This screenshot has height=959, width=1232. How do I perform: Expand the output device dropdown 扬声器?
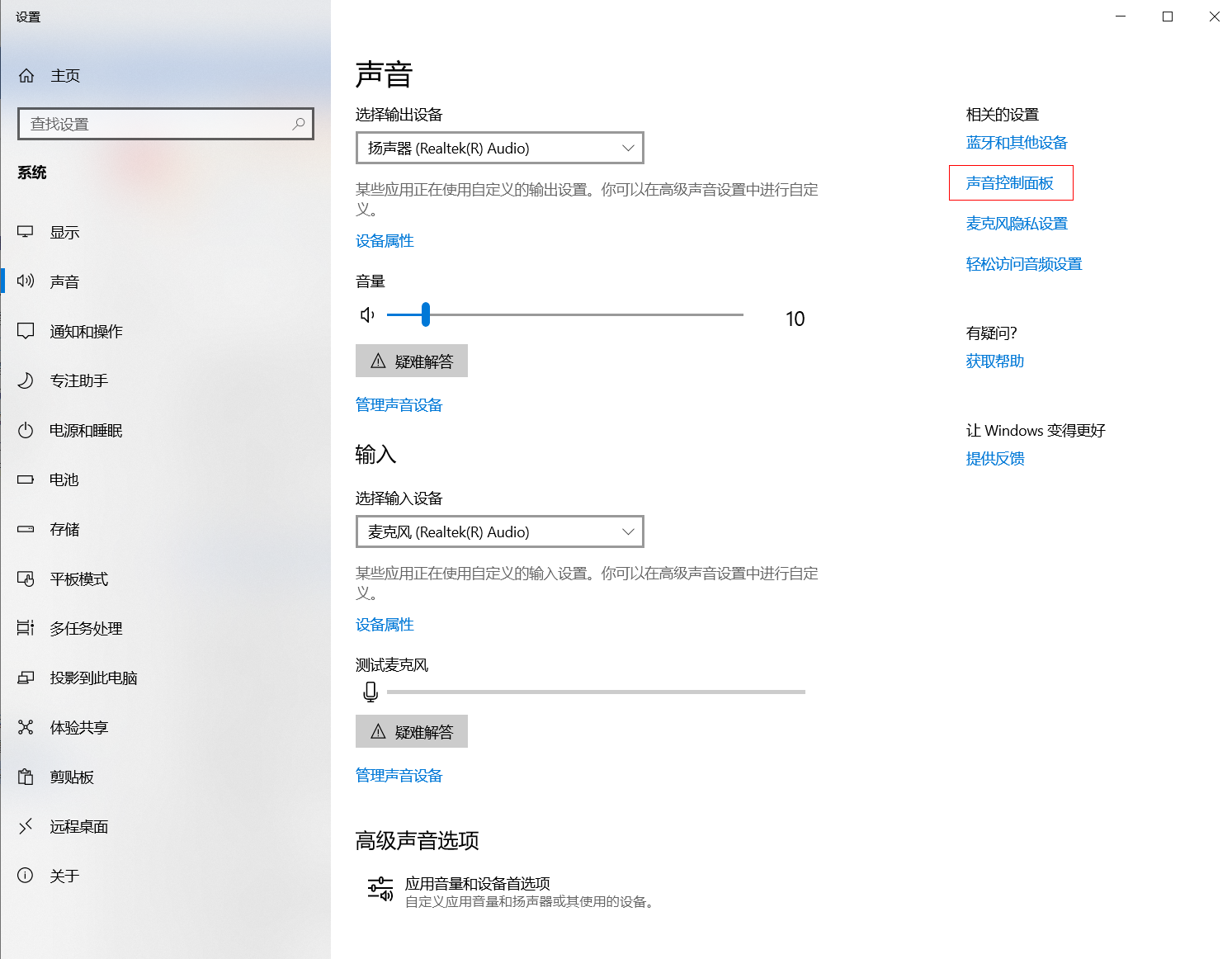tap(499, 149)
